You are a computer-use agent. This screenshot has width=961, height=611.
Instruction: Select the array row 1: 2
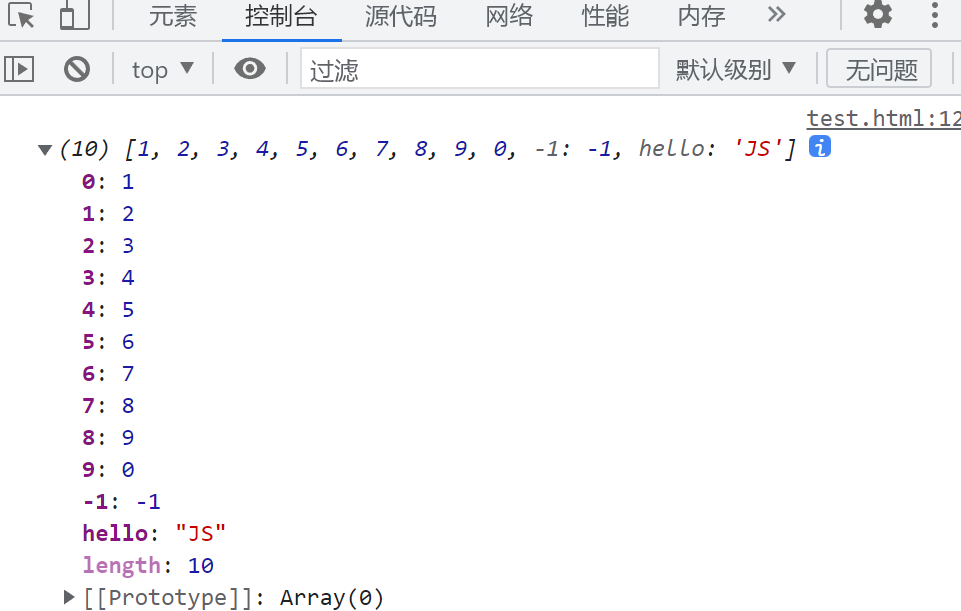pyautogui.click(x=108, y=213)
